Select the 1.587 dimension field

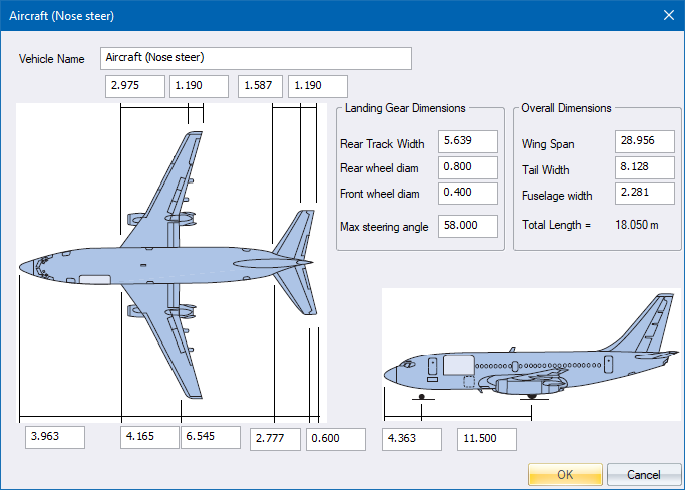point(260,86)
